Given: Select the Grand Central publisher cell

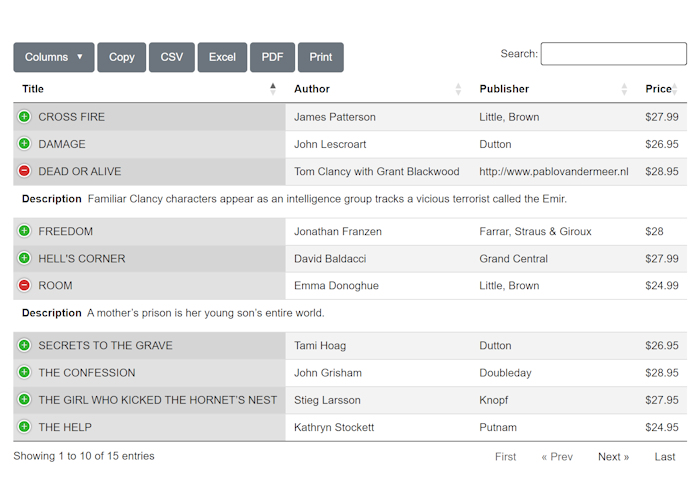Looking at the screenshot, I should coord(554,258).
